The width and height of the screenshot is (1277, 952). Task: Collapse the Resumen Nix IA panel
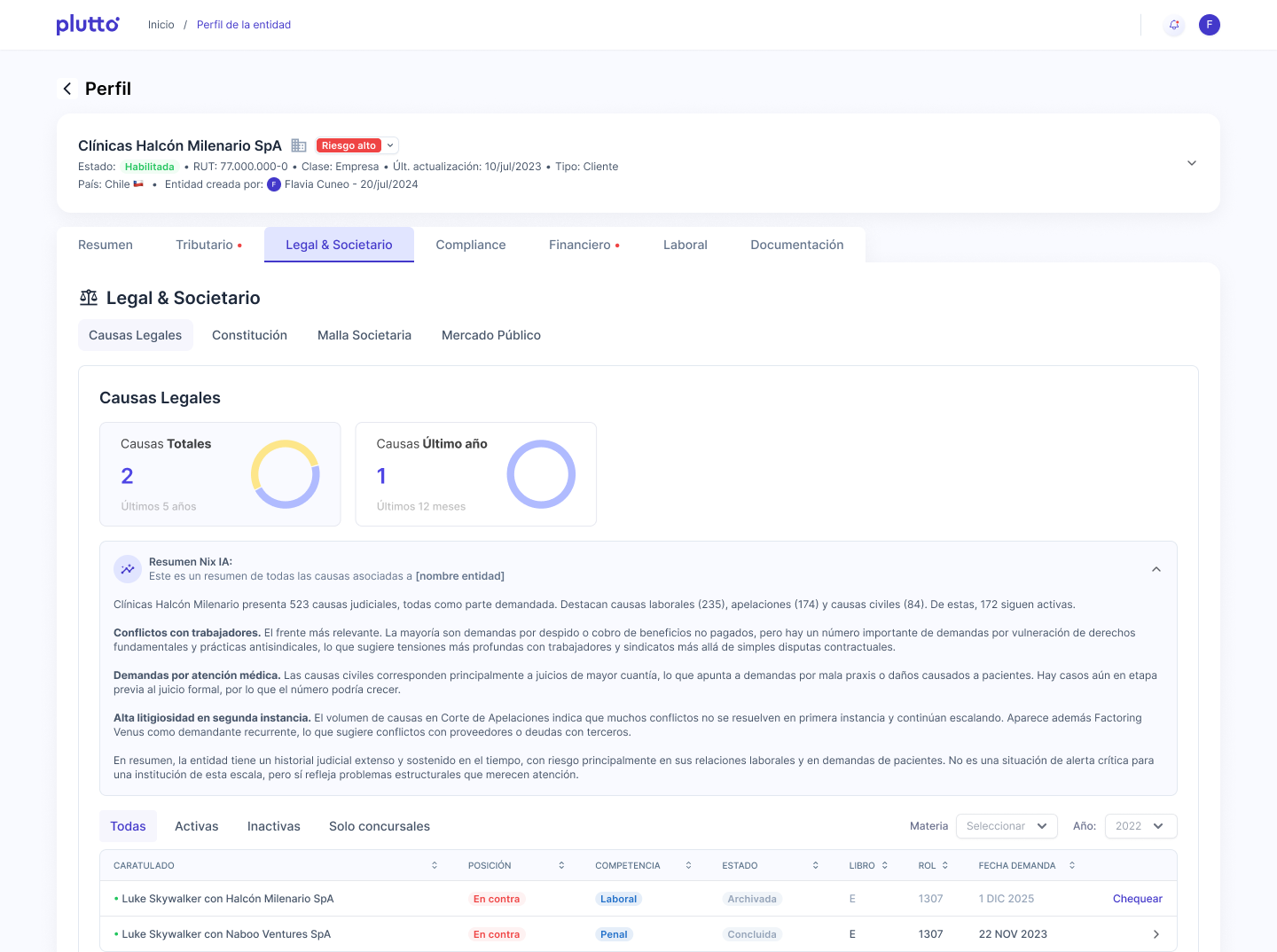click(x=1156, y=569)
